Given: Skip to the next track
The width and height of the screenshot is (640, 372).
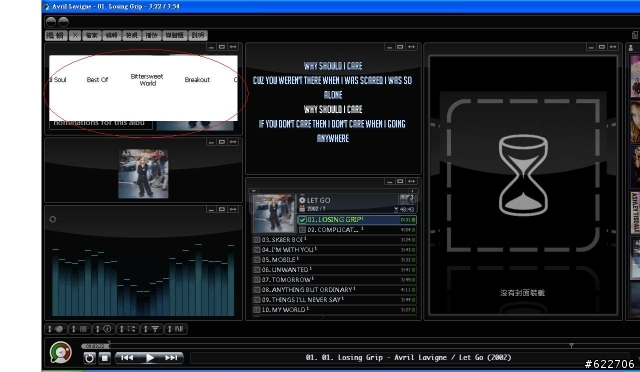Looking at the screenshot, I should pos(171,358).
